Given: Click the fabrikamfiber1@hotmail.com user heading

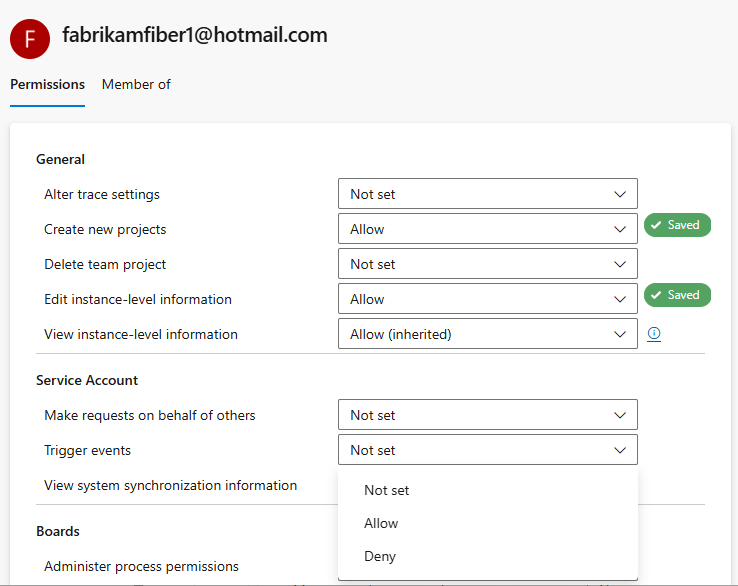Looking at the screenshot, I should [x=195, y=35].
